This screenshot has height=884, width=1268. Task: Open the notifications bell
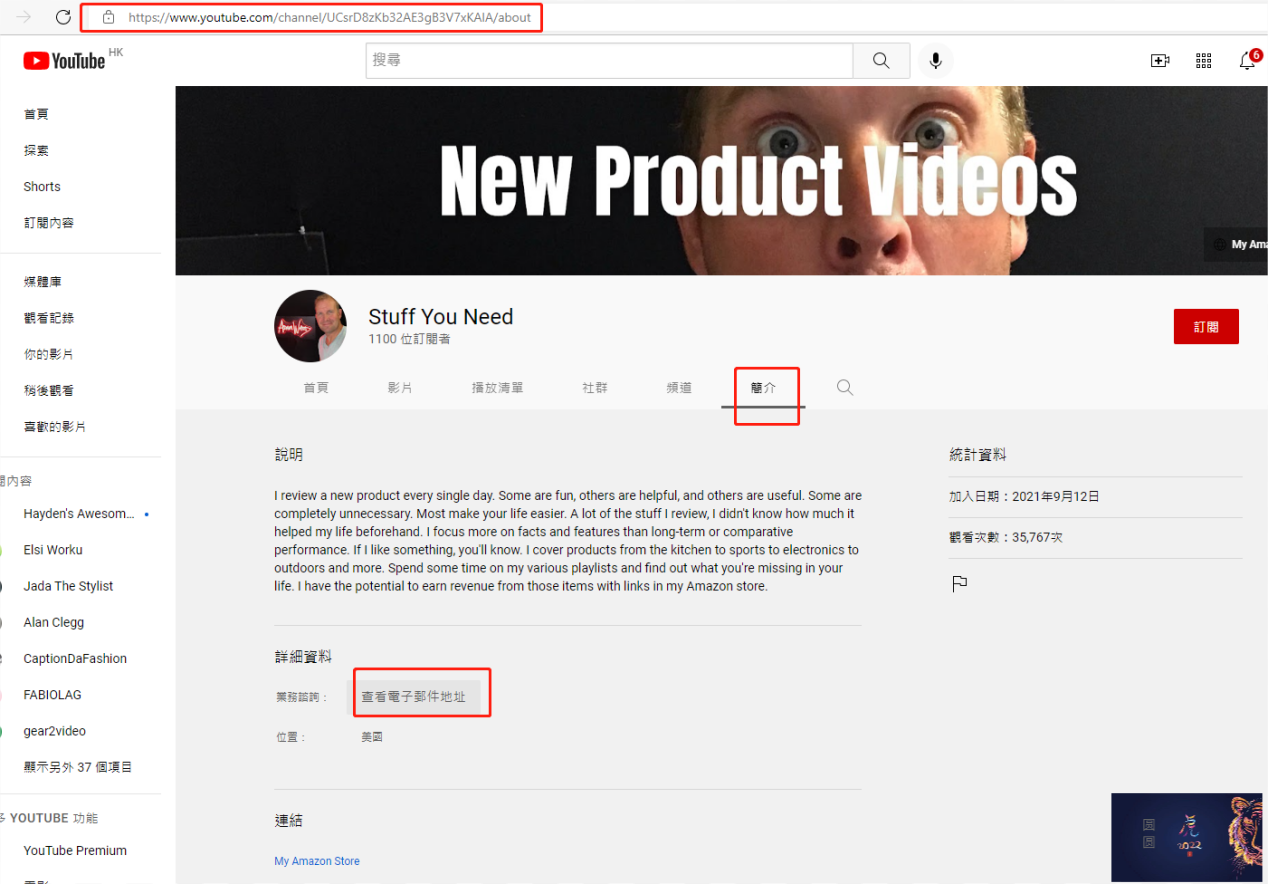pos(1247,61)
